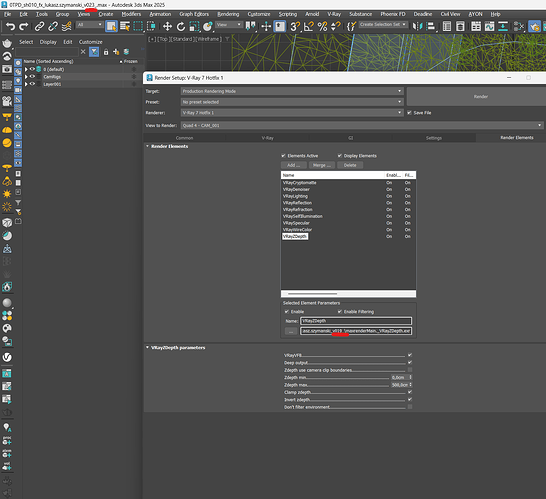Open the Renderer V-Ray 7 dropdown
Image resolution: width=546 pixels, height=499 pixels.
(x=292, y=113)
